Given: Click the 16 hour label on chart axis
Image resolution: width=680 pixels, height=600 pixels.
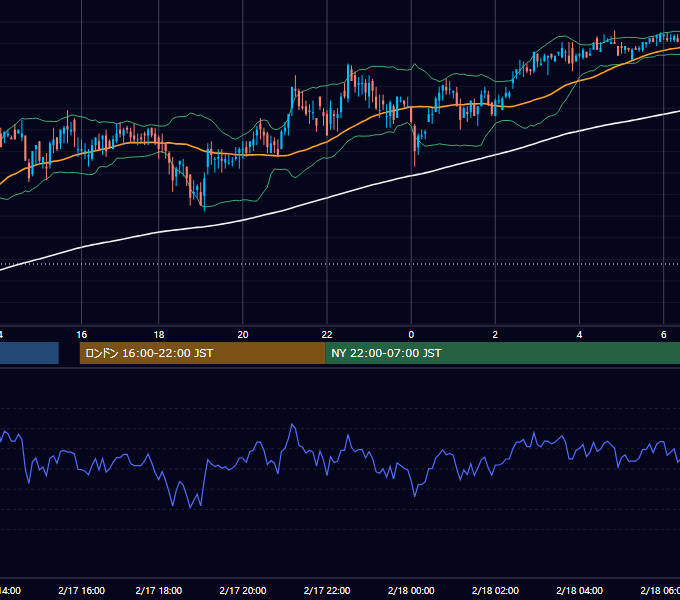Looking at the screenshot, I should point(82,335).
